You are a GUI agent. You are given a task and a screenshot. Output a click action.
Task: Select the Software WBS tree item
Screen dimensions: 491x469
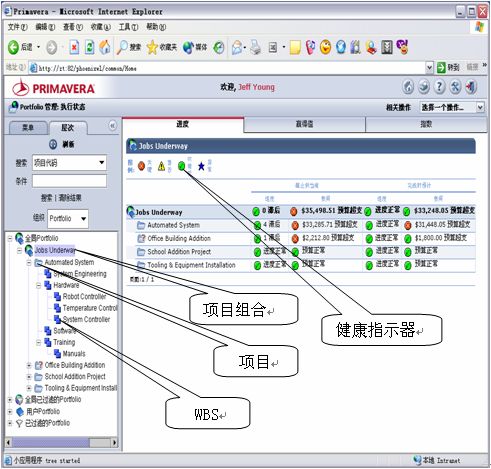tap(65, 331)
